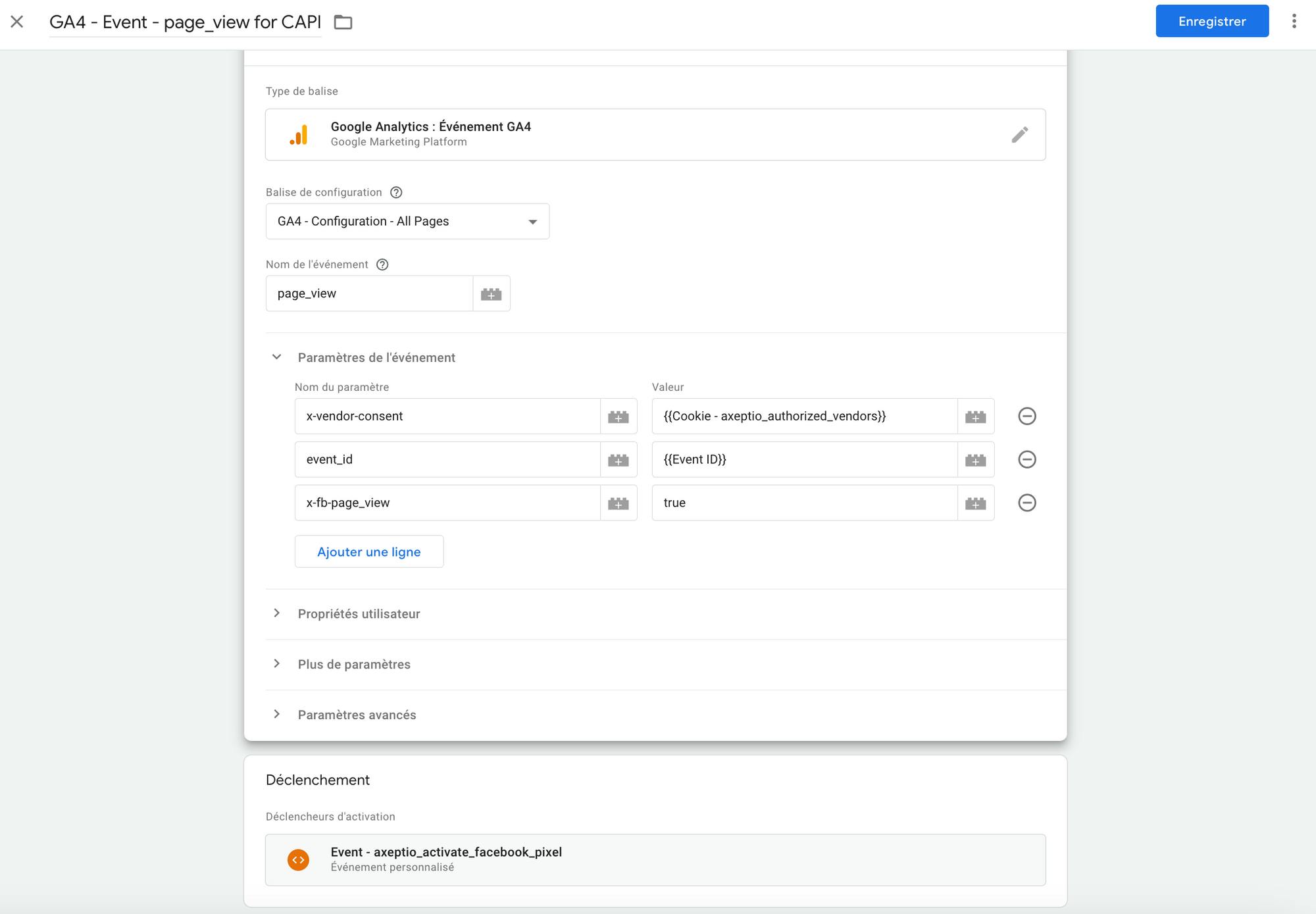Insert variable for x-vendor-consent name

click(x=618, y=416)
